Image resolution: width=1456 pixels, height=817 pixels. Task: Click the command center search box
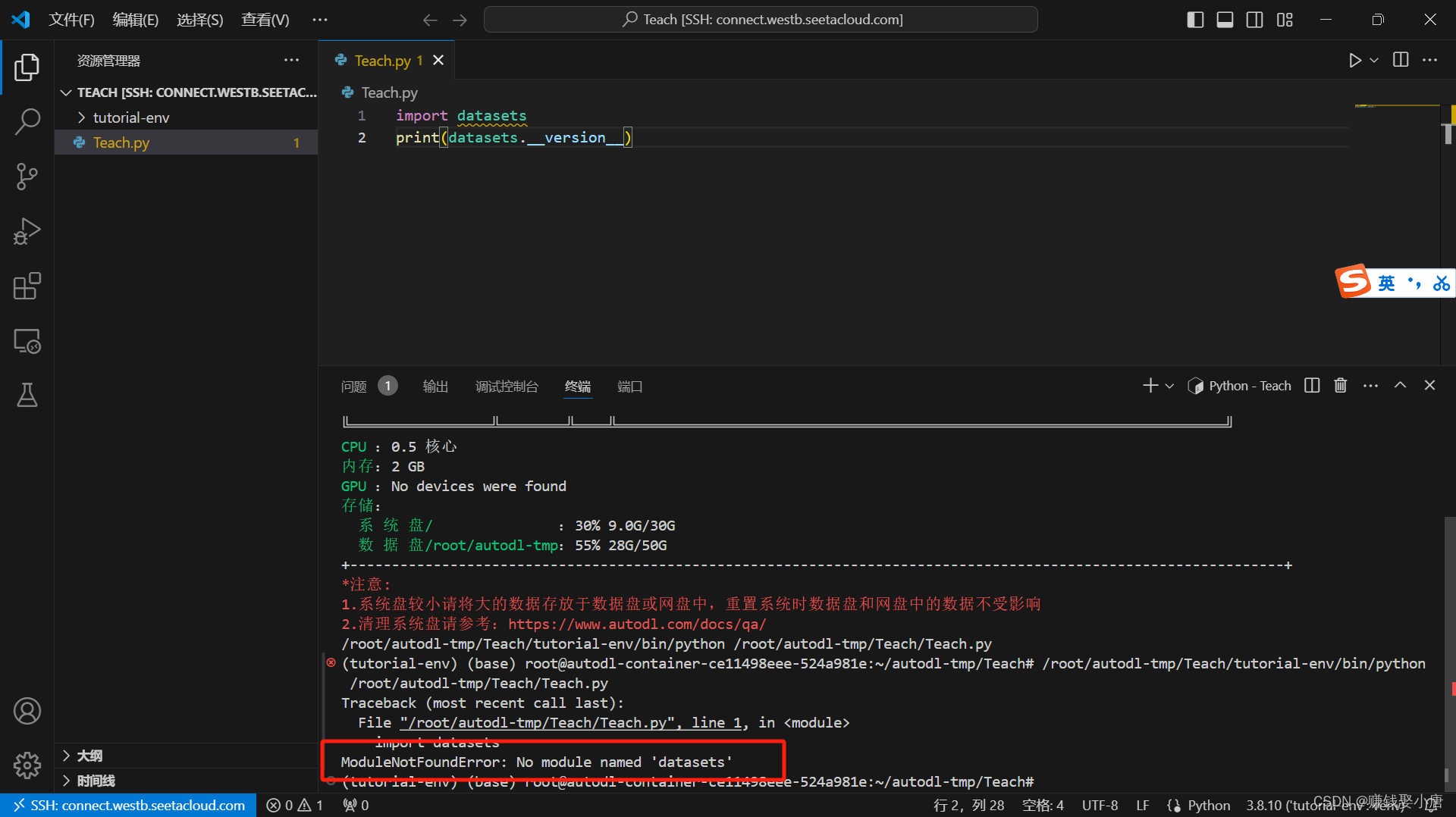pos(761,20)
